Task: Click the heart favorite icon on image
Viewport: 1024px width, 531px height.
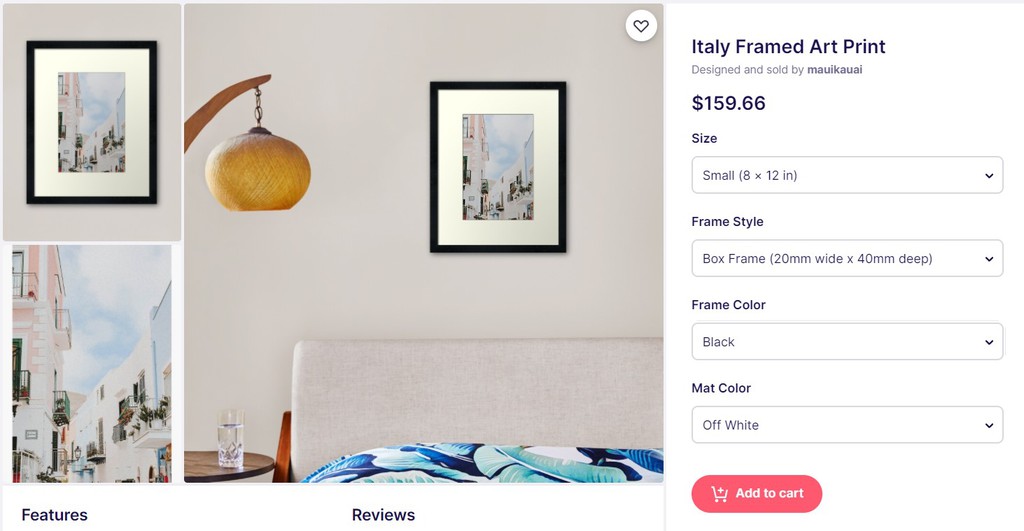Action: 641,26
